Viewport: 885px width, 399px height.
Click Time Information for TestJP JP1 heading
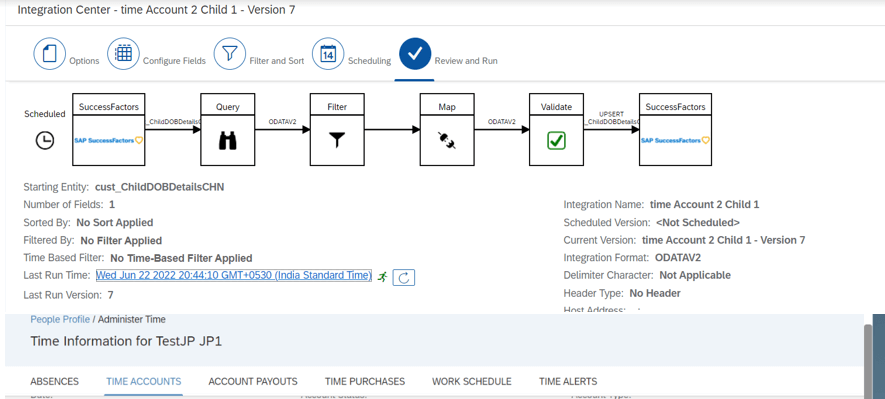(x=126, y=341)
